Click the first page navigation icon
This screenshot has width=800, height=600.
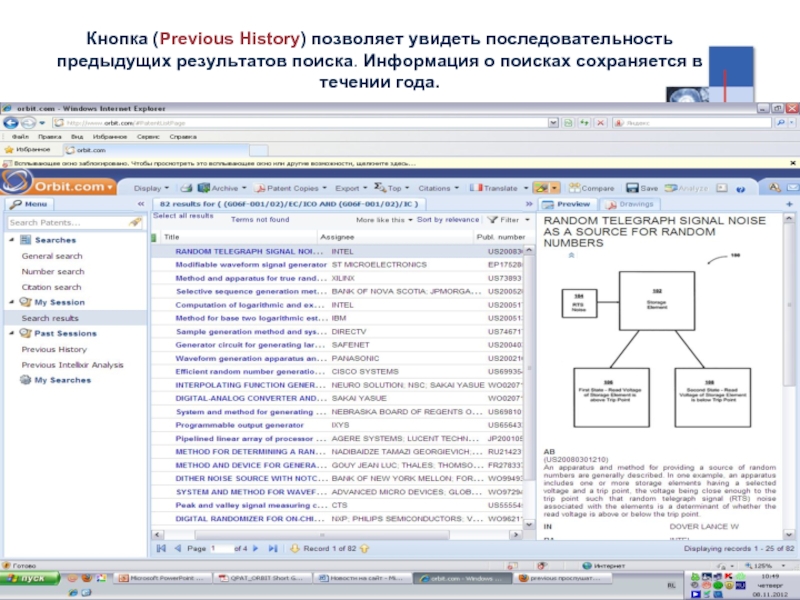click(161, 548)
